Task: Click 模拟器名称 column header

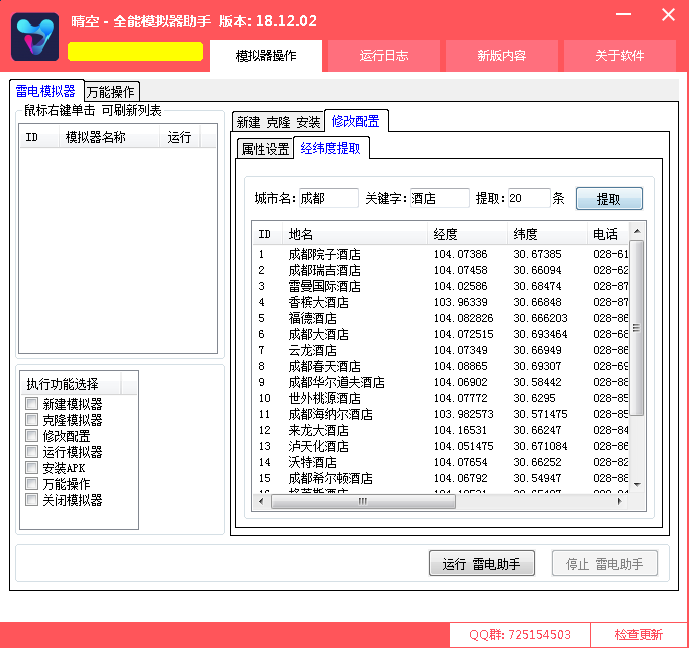Action: point(109,137)
